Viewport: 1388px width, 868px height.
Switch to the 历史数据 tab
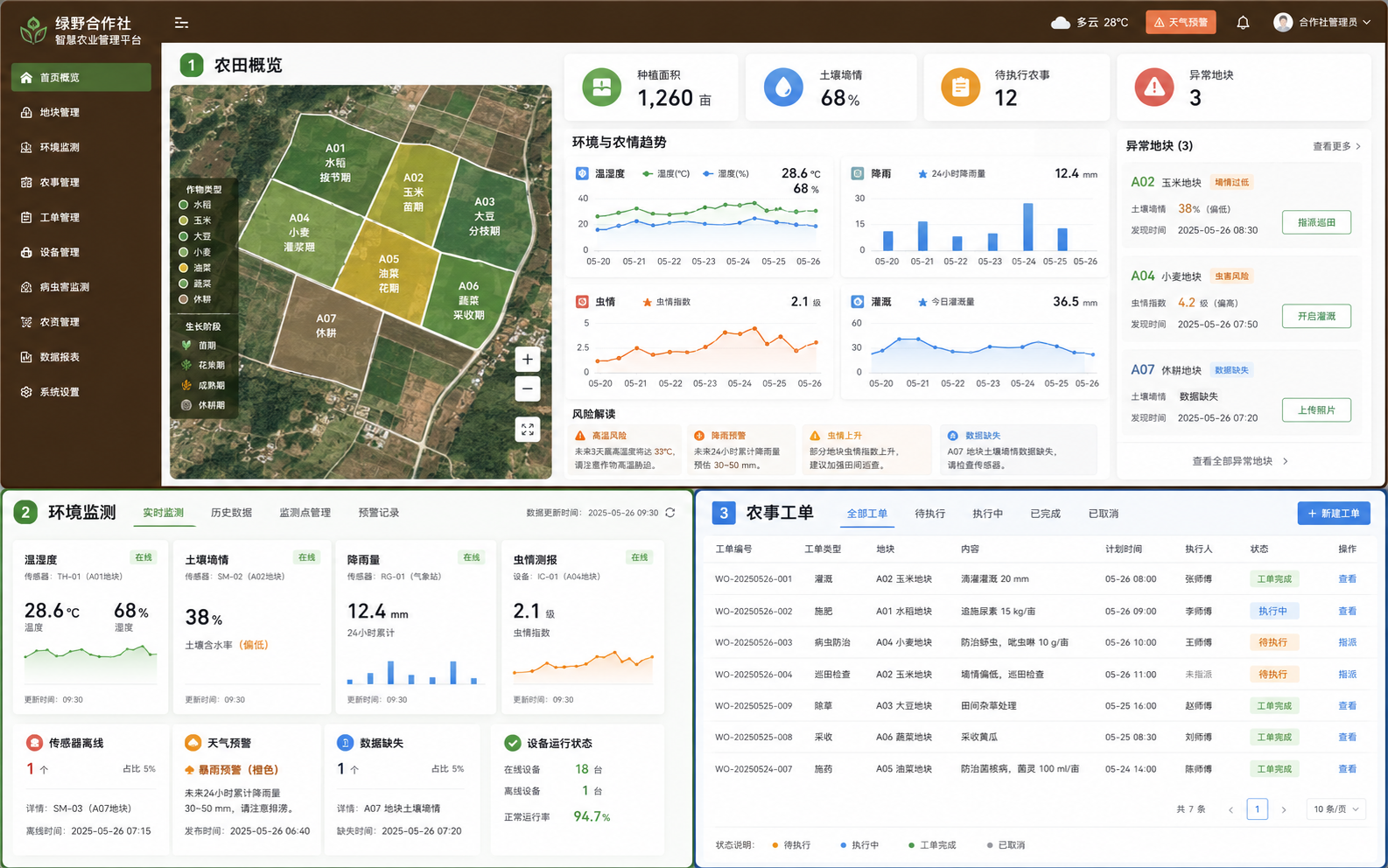[231, 513]
